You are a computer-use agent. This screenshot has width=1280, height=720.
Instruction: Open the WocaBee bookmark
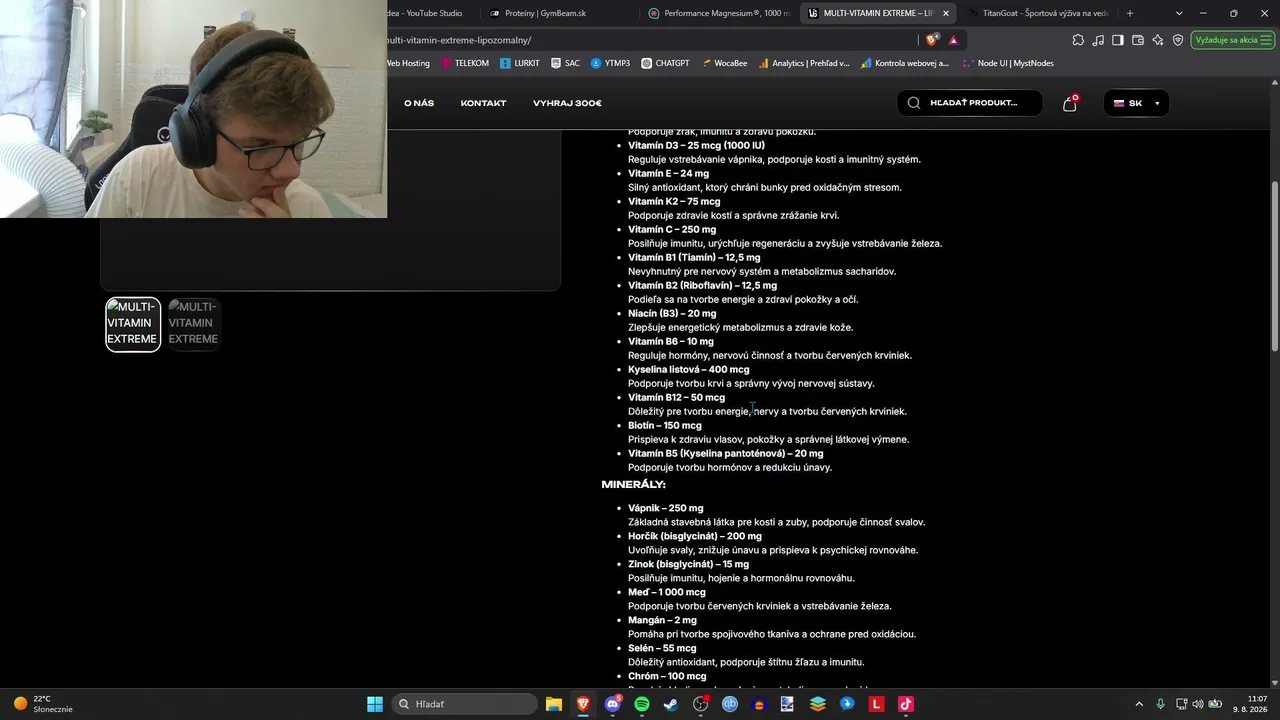tap(724, 63)
